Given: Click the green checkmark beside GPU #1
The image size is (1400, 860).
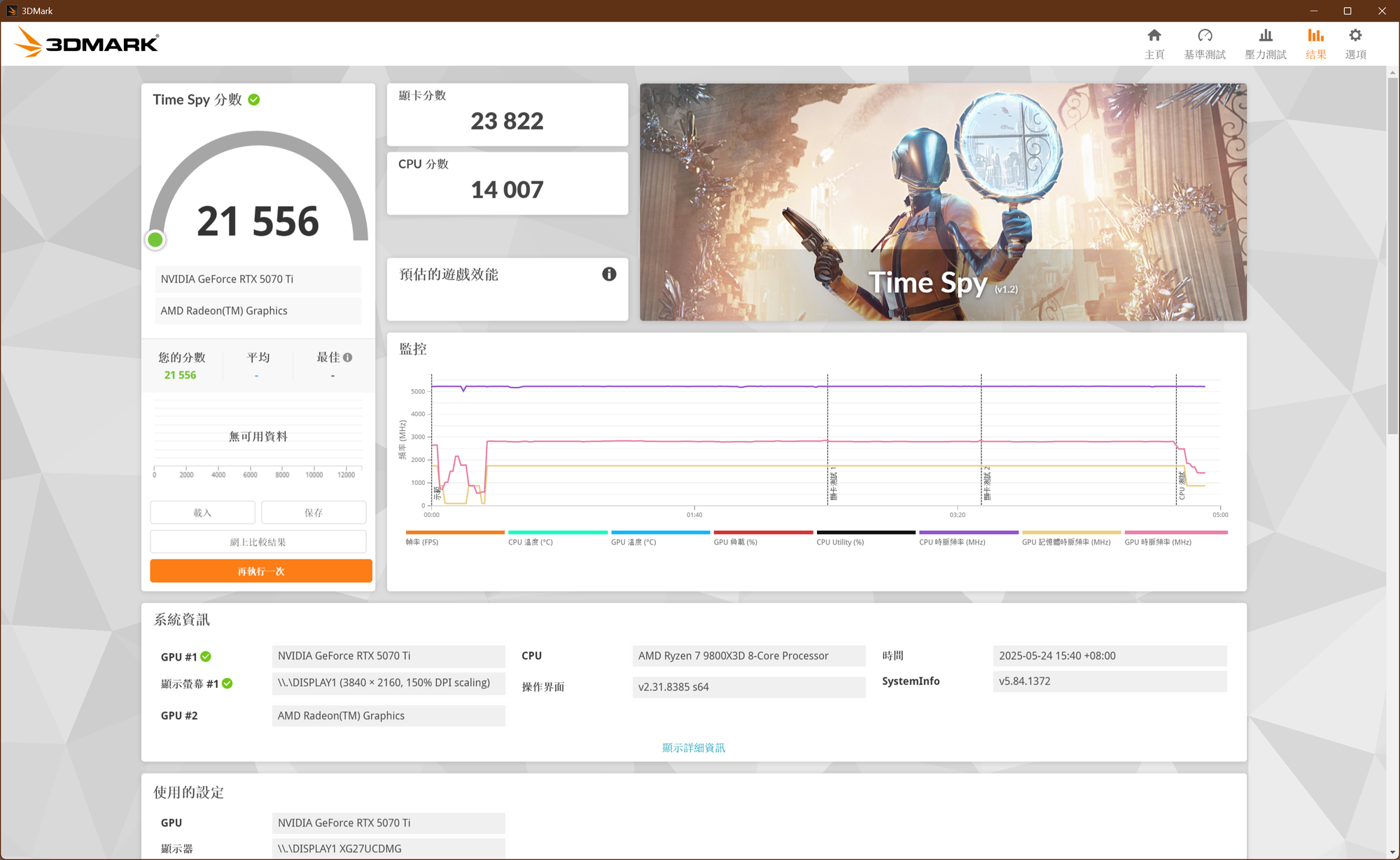Looking at the screenshot, I should 206,656.
